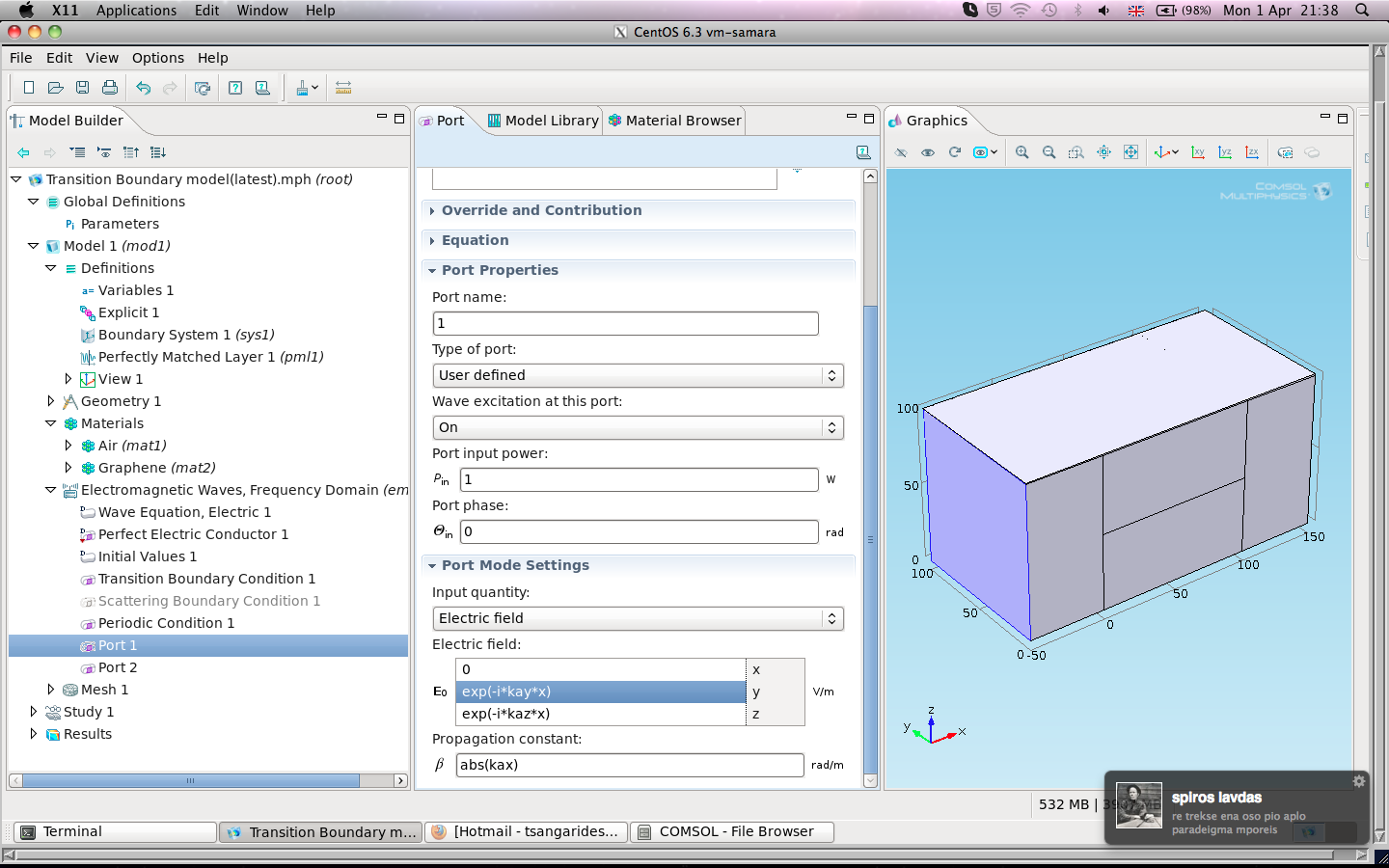1389x868 pixels.
Task: Switch Graphics to the YZ view
Action: [x=1225, y=152]
